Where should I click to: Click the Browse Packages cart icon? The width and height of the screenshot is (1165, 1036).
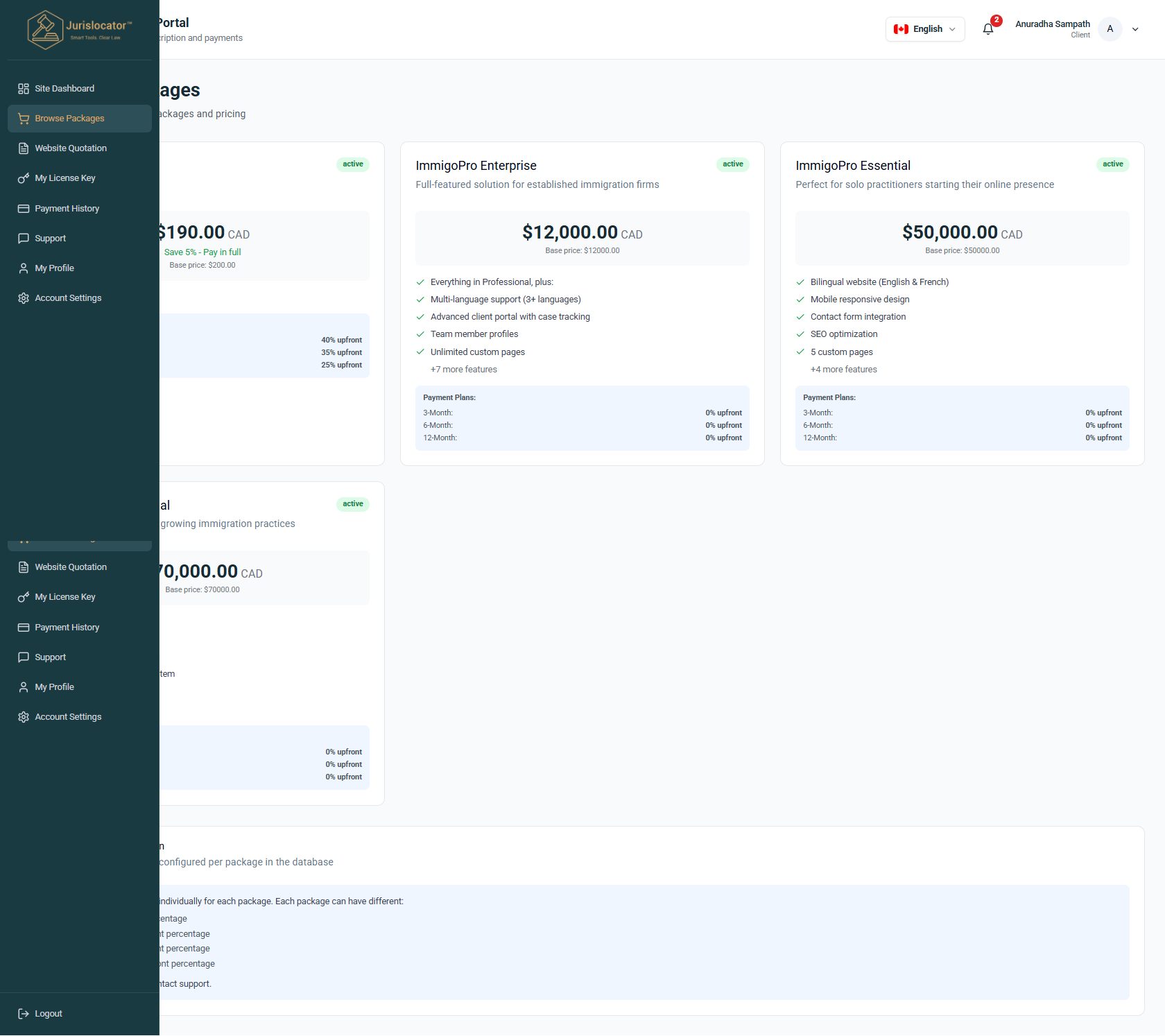[24, 119]
